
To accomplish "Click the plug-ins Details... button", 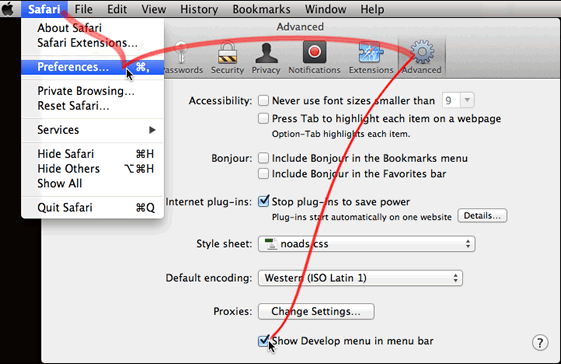I will tap(482, 216).
